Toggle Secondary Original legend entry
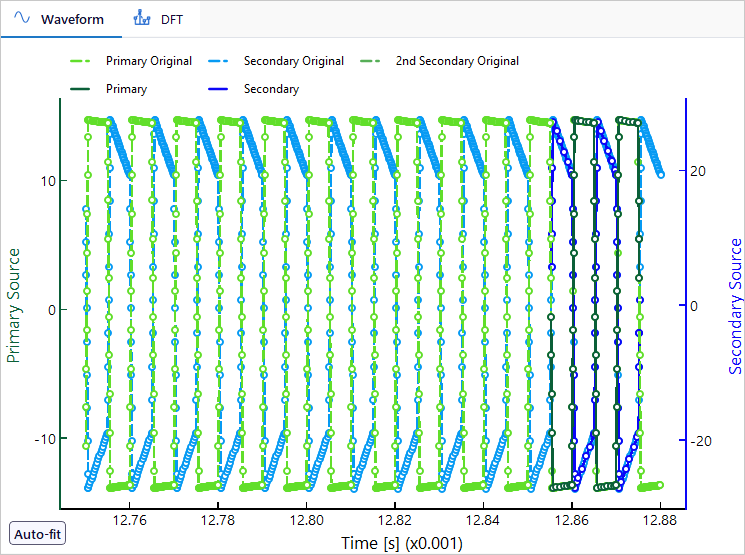The image size is (745, 555). [276, 61]
